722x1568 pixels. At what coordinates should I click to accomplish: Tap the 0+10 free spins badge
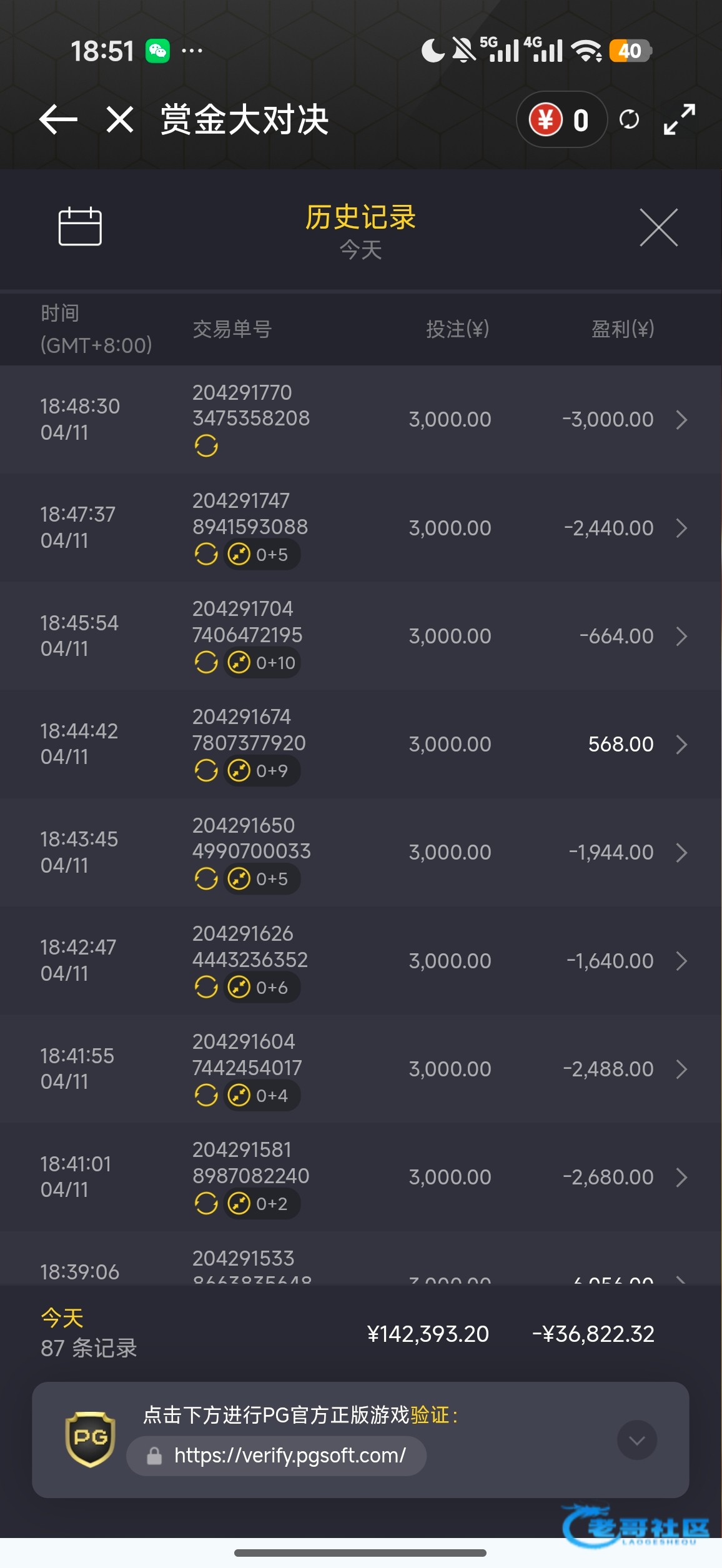coord(262,662)
